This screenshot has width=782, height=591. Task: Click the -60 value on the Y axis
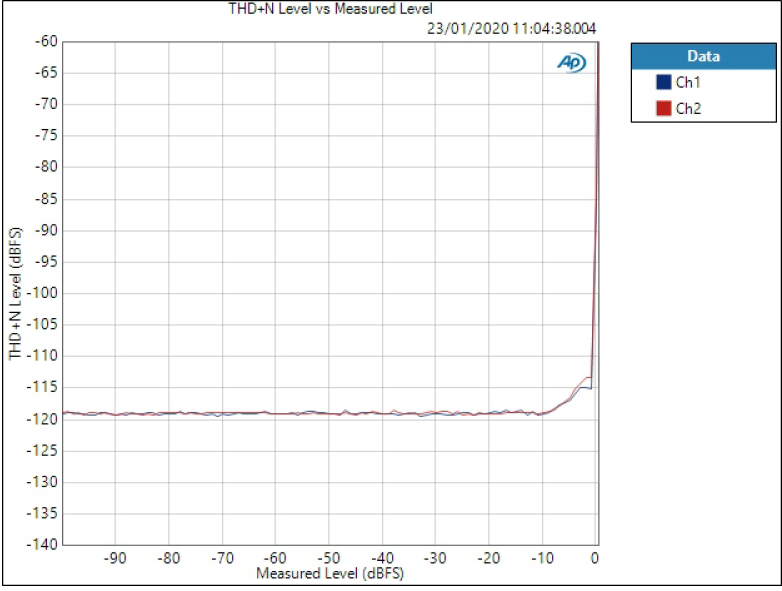point(46,41)
